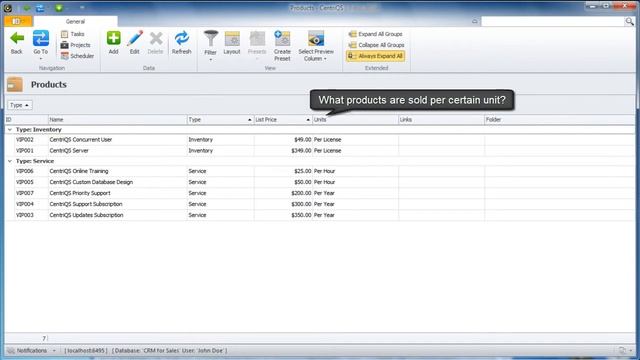Sort by the Links column header
The image size is (640, 360).
click(x=441, y=120)
